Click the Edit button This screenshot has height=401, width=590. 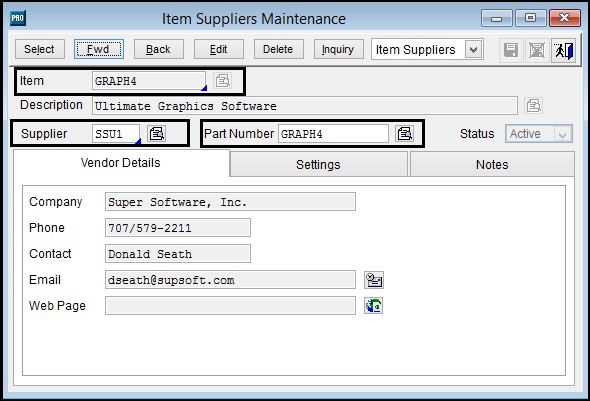pos(219,49)
